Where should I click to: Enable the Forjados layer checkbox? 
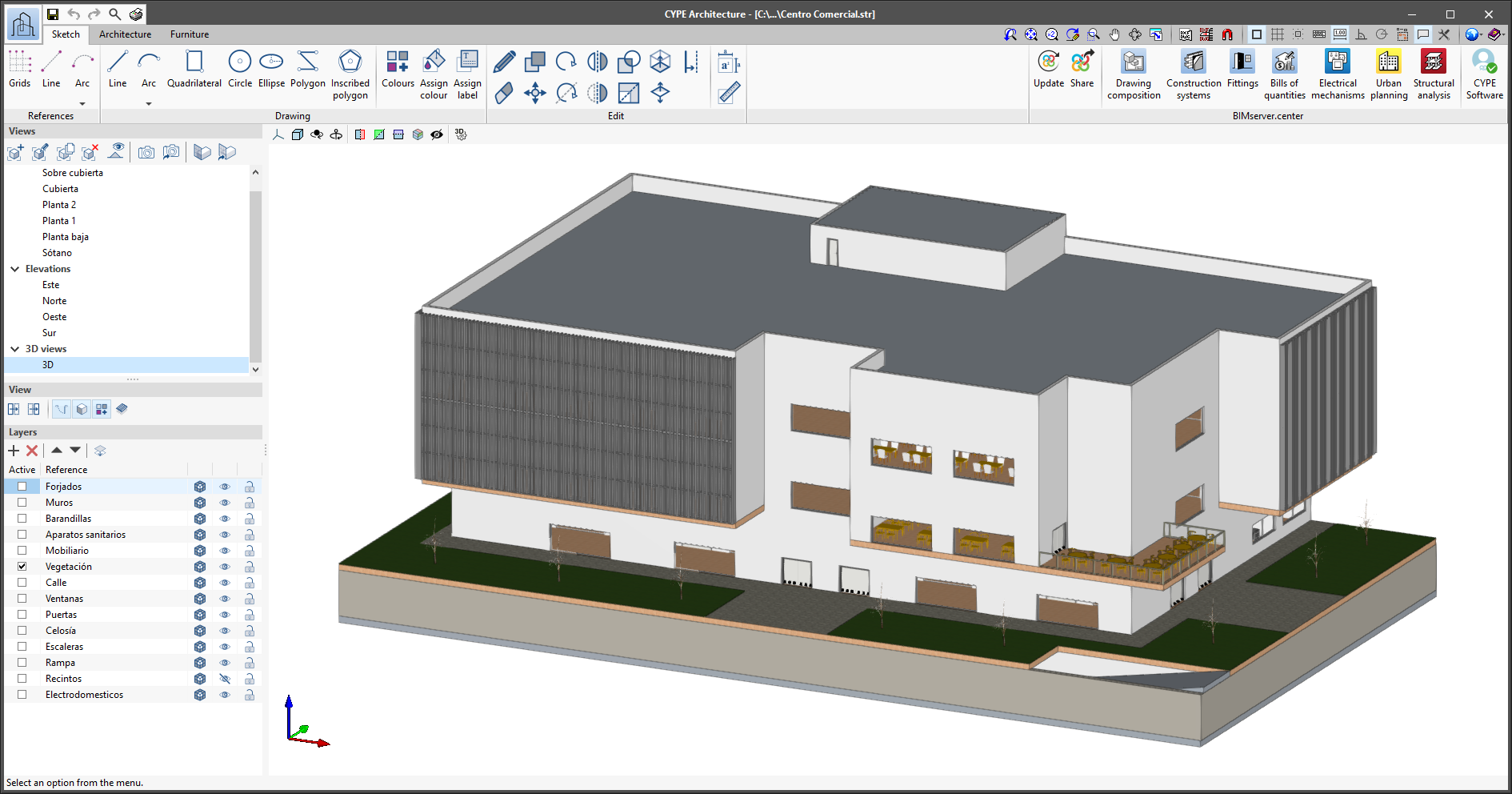coord(22,487)
